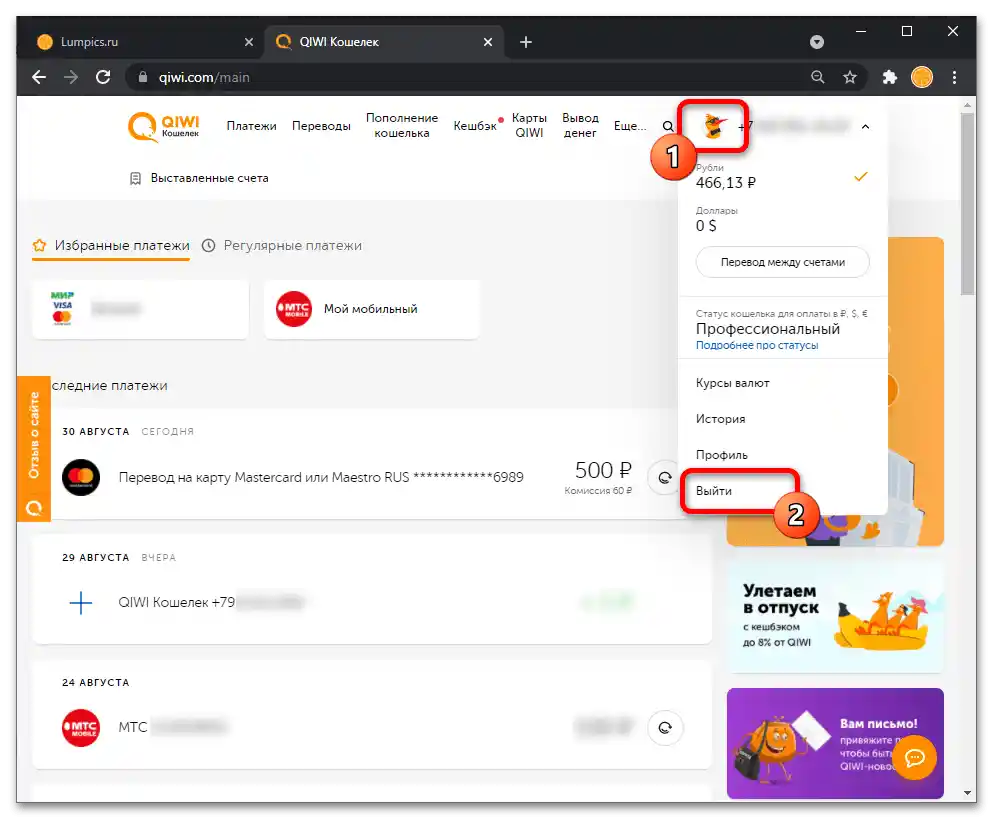Click the page vertical scrollbar thumb
The height and width of the screenshot is (819, 993).
pyautogui.click(x=967, y=204)
